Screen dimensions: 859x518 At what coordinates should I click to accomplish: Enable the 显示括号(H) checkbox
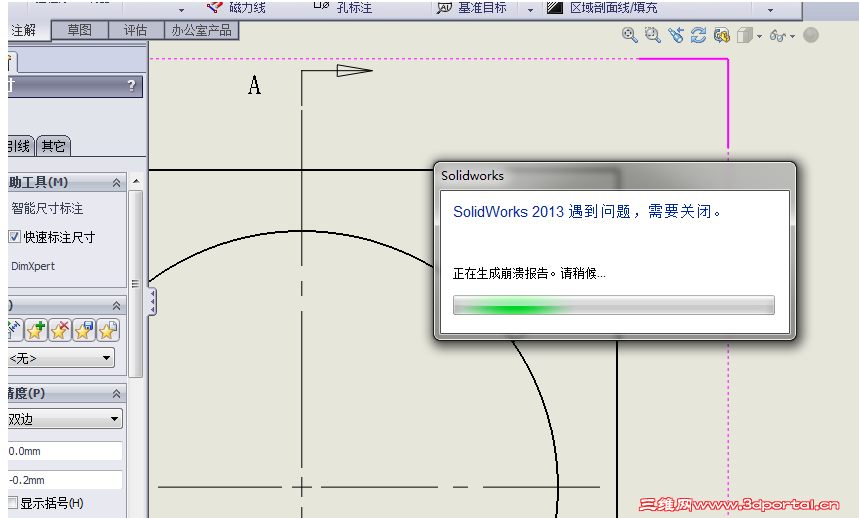pyautogui.click(x=13, y=503)
